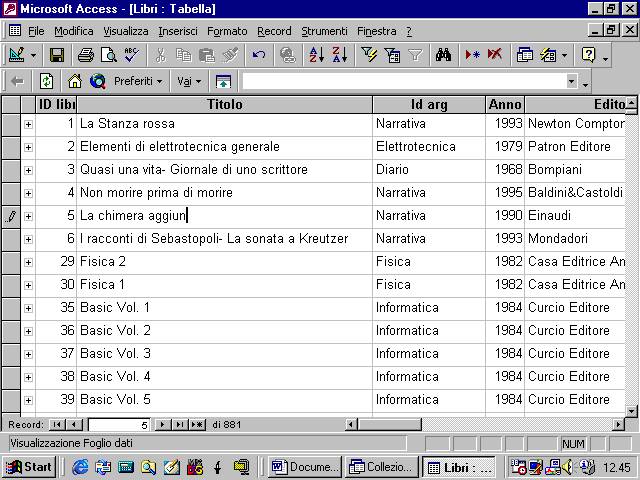The width and height of the screenshot is (640, 480).
Task: Paste from the clipboard icon
Action: [207, 55]
